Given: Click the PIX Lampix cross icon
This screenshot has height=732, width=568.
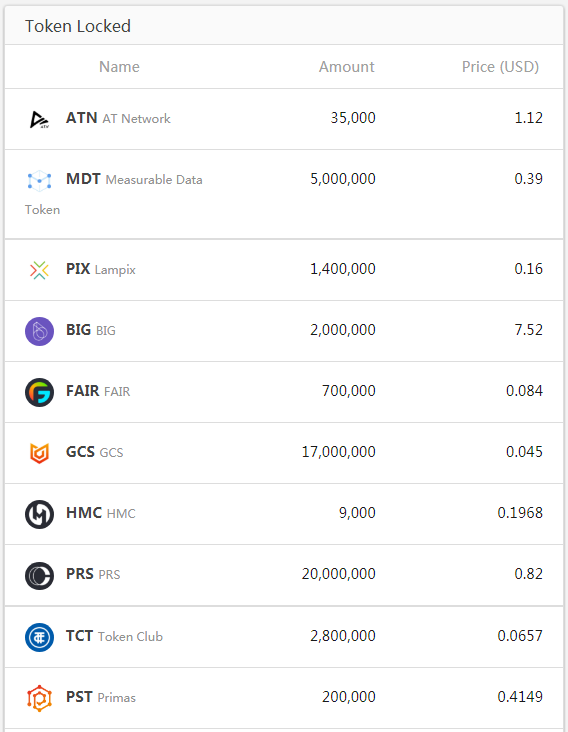Looking at the screenshot, I should tap(39, 270).
